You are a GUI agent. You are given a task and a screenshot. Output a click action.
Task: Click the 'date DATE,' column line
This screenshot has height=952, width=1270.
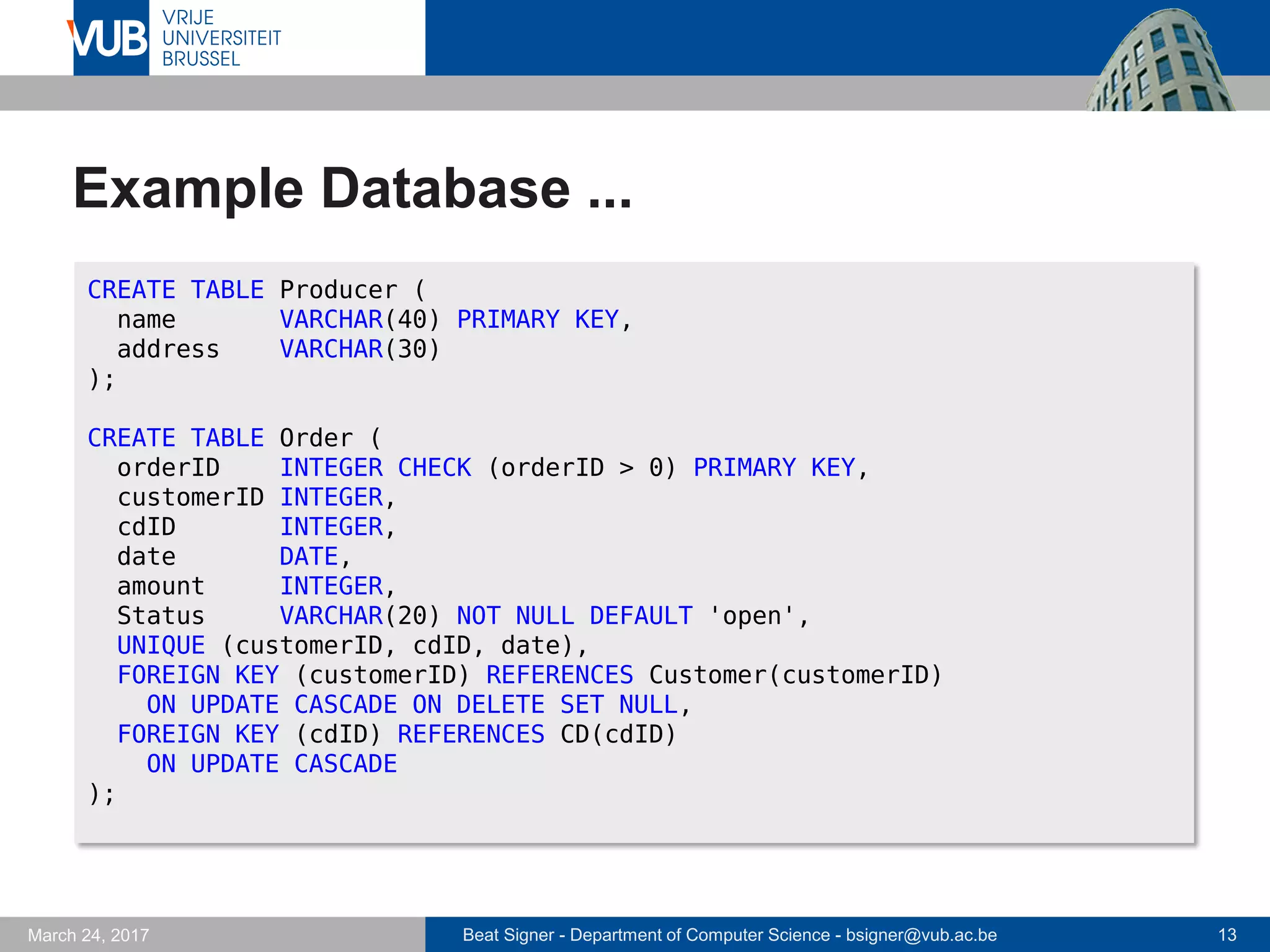(234, 557)
